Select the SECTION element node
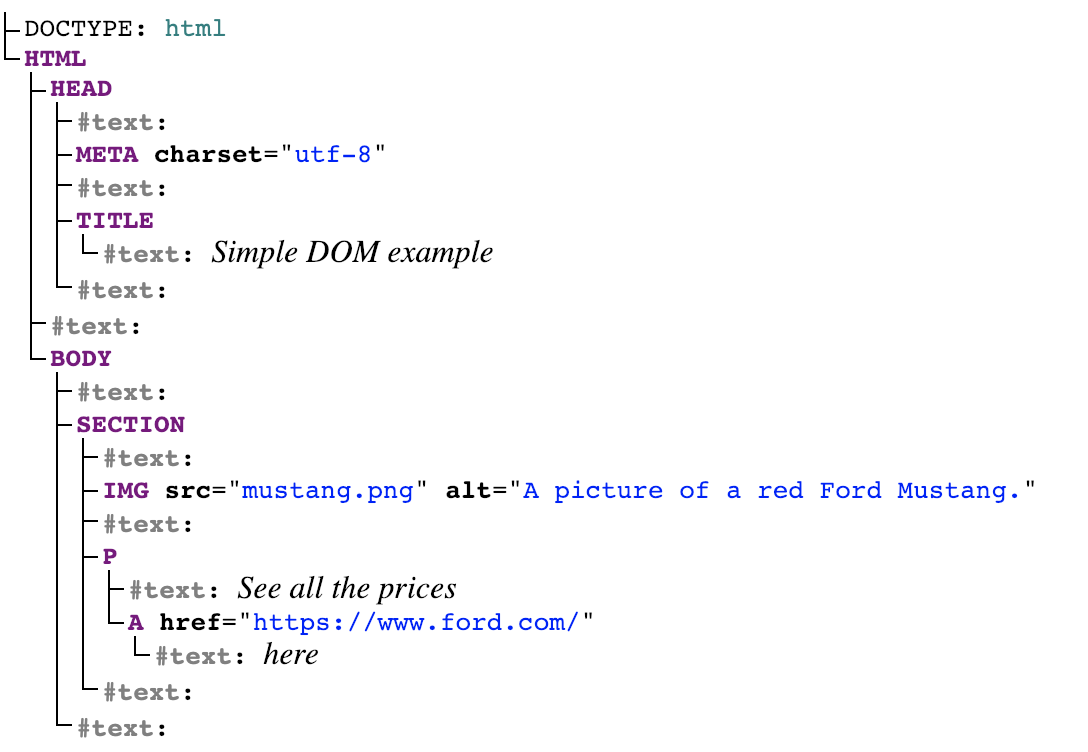The width and height of the screenshot is (1088, 752). point(131,425)
